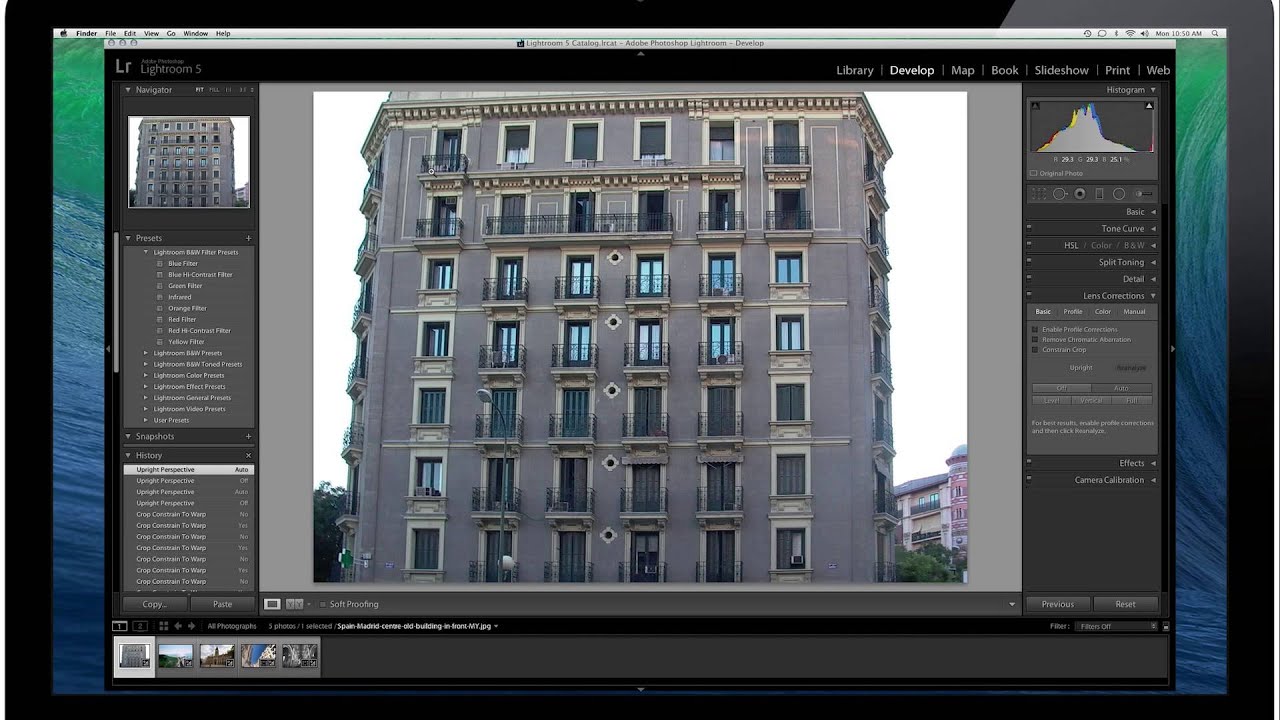1280x720 pixels.
Task: Toggle highlight clipping indicator in Histogram
Action: (x=1149, y=106)
